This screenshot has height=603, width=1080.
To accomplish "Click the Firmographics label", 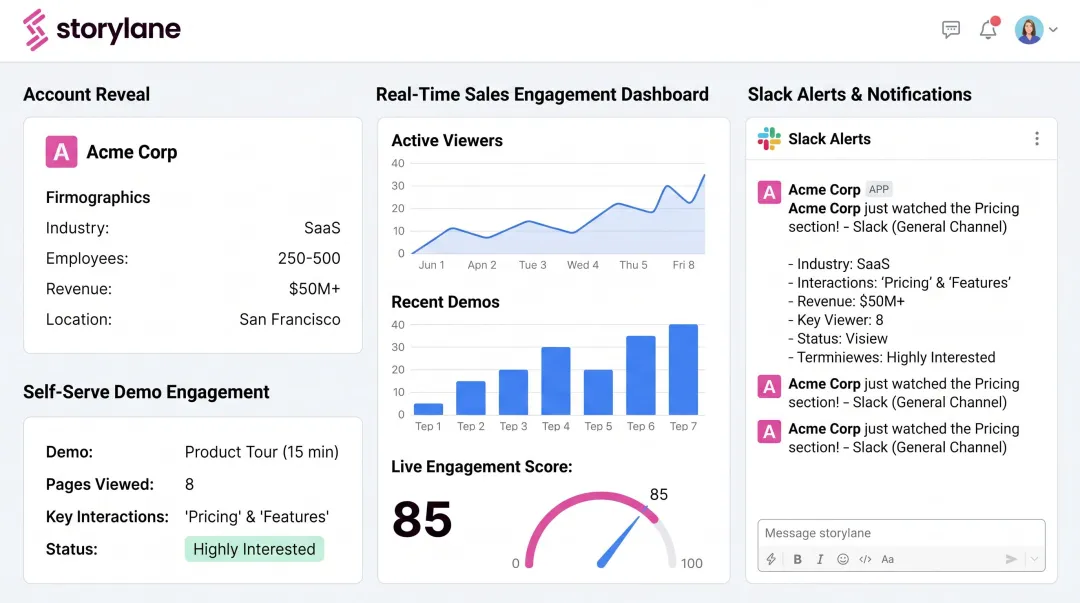I will [98, 198].
